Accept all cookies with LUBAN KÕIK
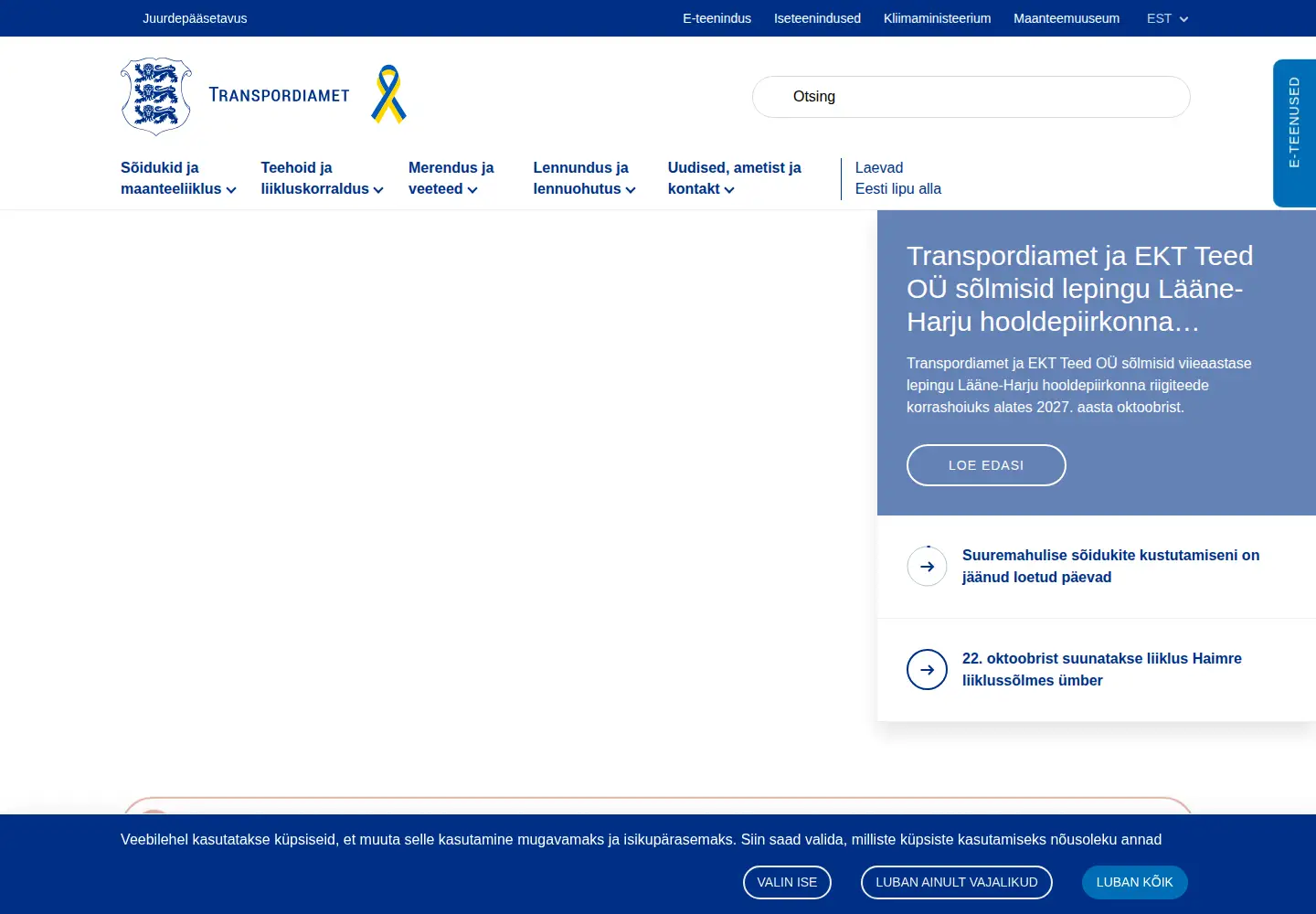This screenshot has width=1316, height=914. [x=1134, y=882]
